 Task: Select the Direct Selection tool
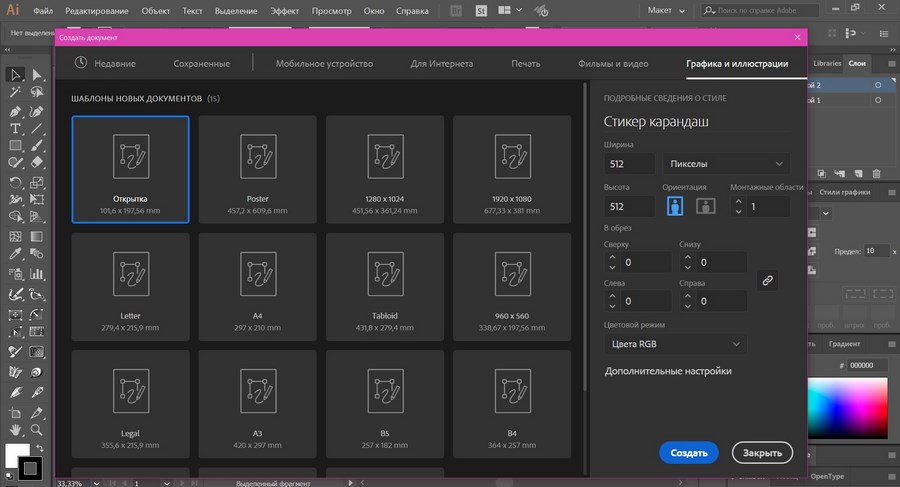tap(37, 75)
